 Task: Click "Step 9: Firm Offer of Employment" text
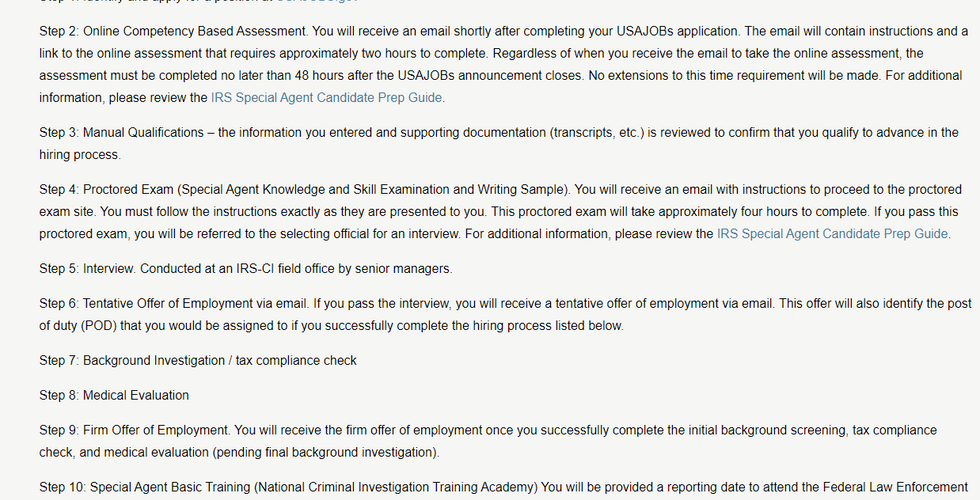pos(135,430)
